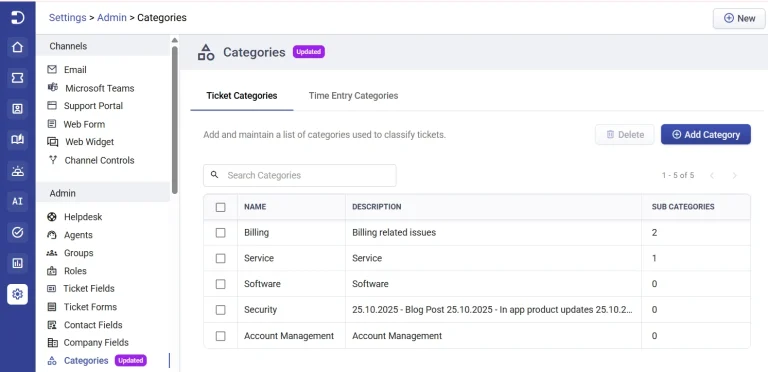Image resolution: width=768 pixels, height=372 pixels.
Task: Click the sidebar vertical scrollbar thumb
Action: pos(175,120)
